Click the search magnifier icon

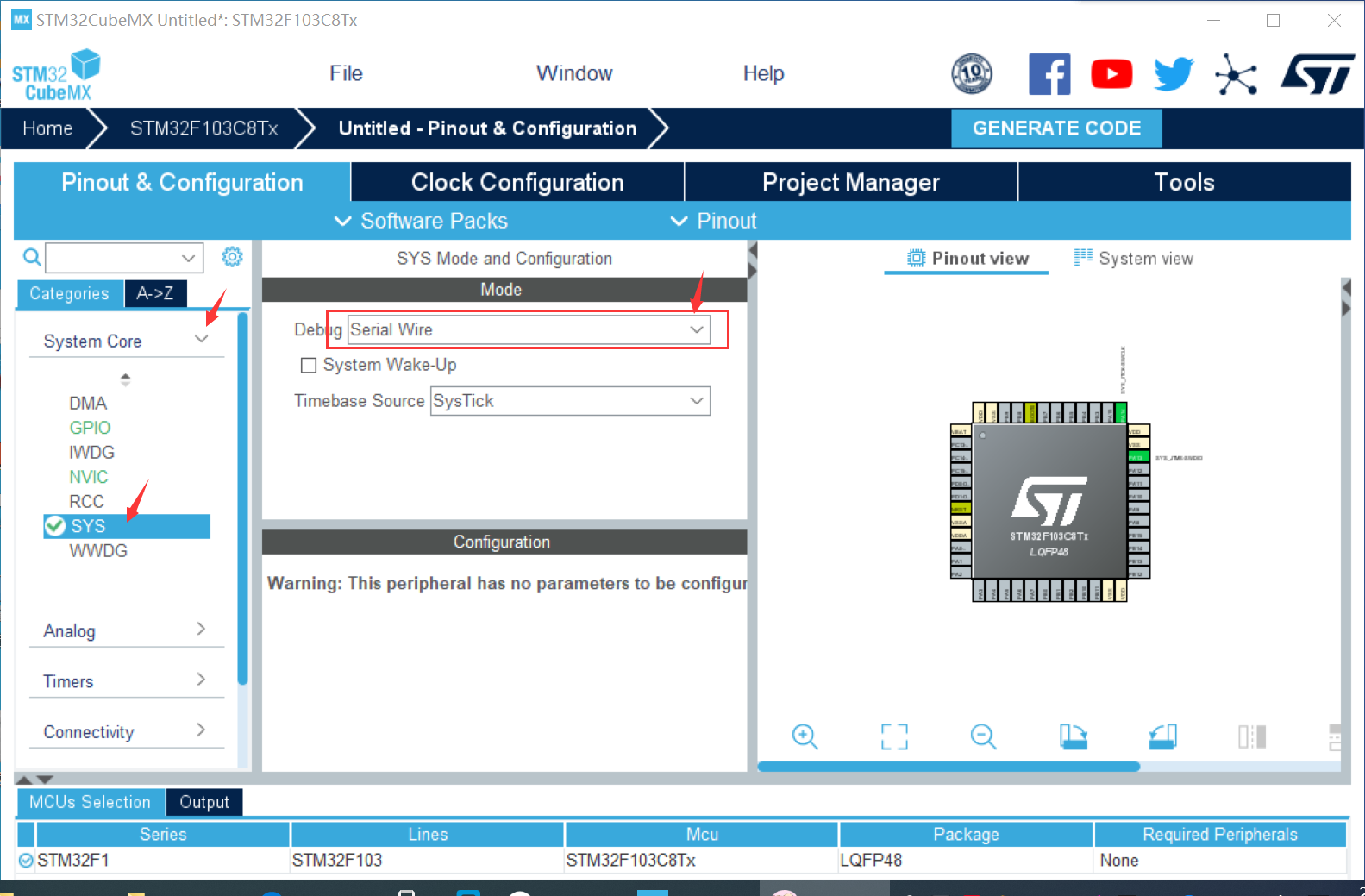[32, 257]
